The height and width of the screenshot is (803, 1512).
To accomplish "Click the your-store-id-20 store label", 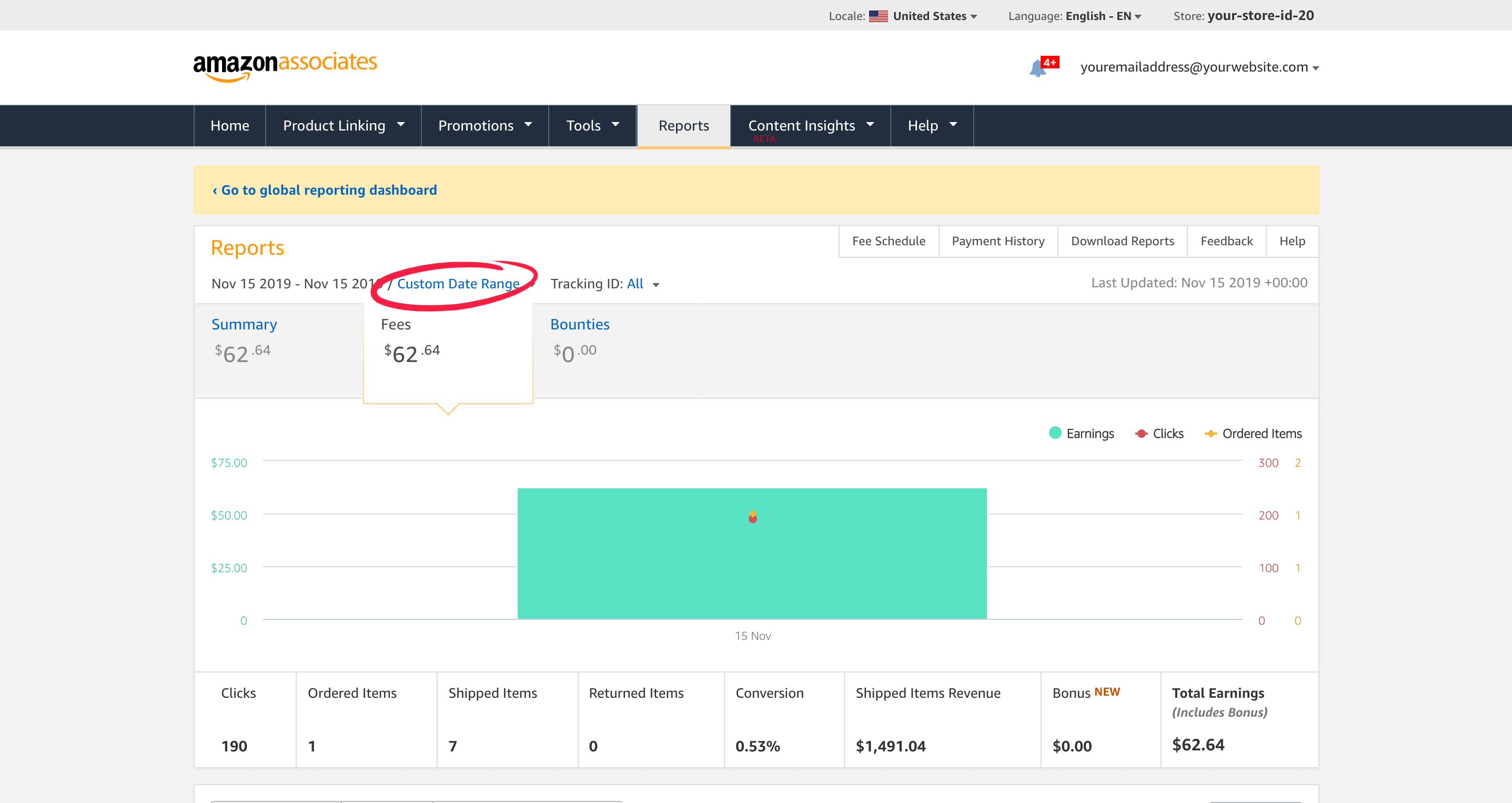I will (x=1260, y=16).
